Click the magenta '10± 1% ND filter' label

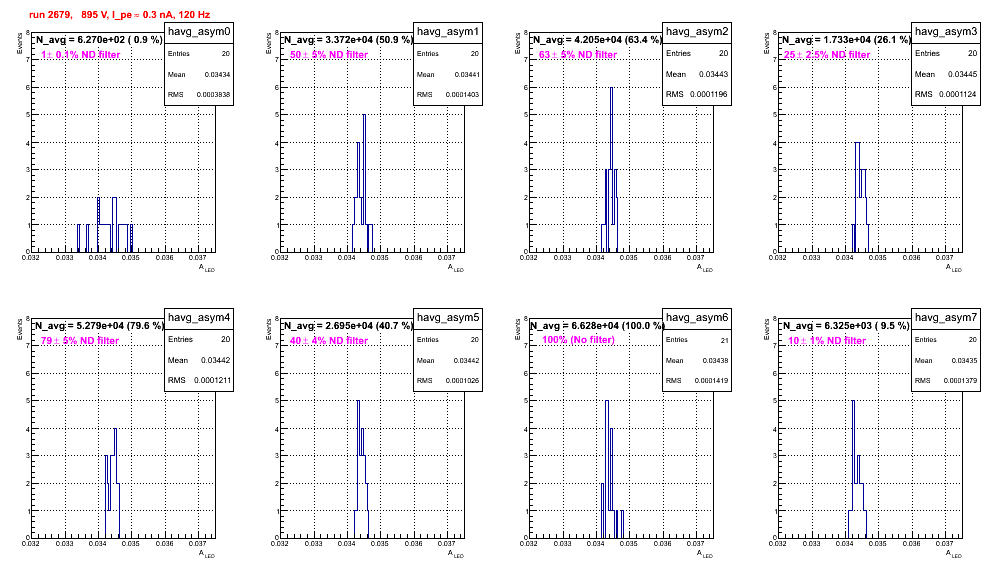[827, 341]
